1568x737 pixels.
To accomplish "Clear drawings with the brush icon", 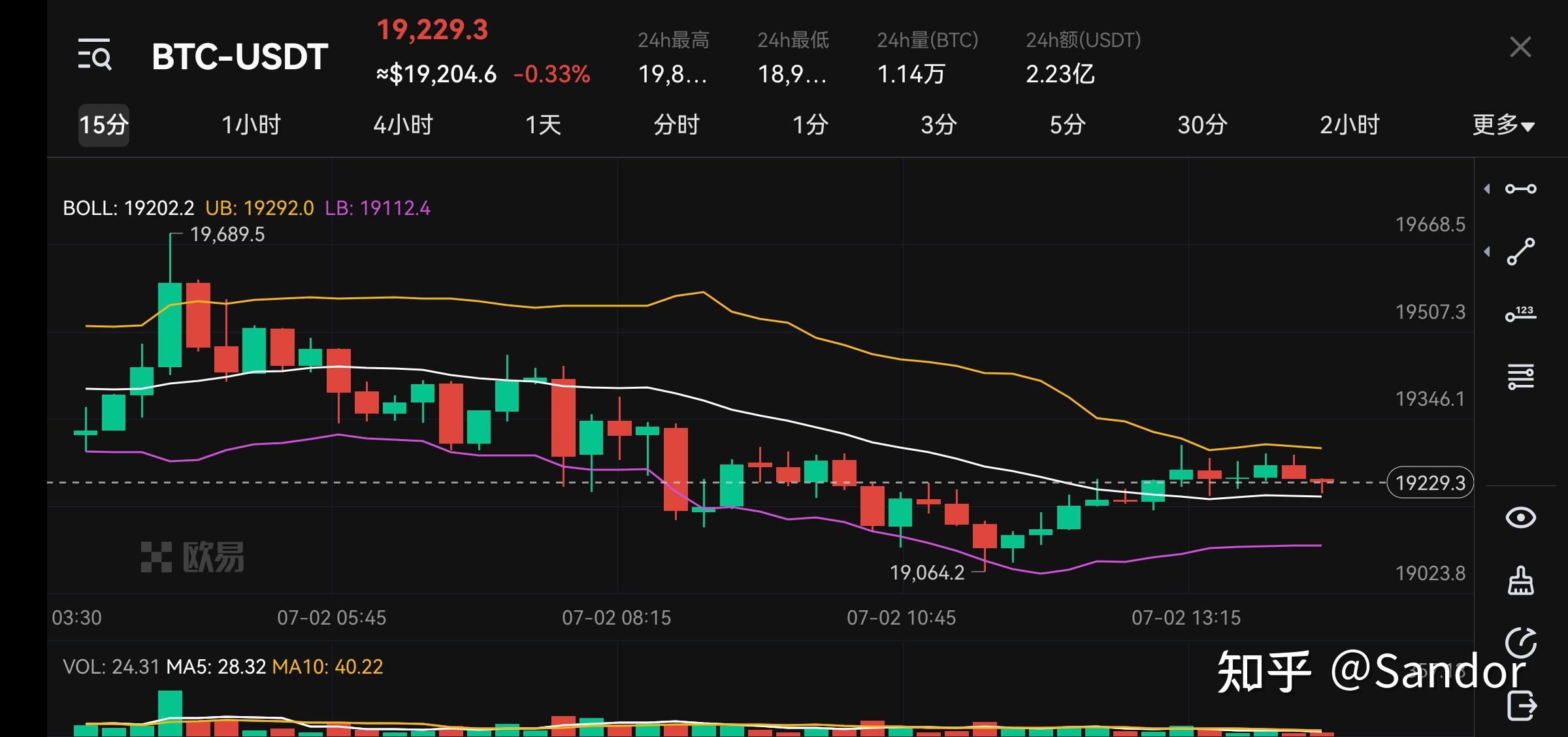I will [1521, 580].
